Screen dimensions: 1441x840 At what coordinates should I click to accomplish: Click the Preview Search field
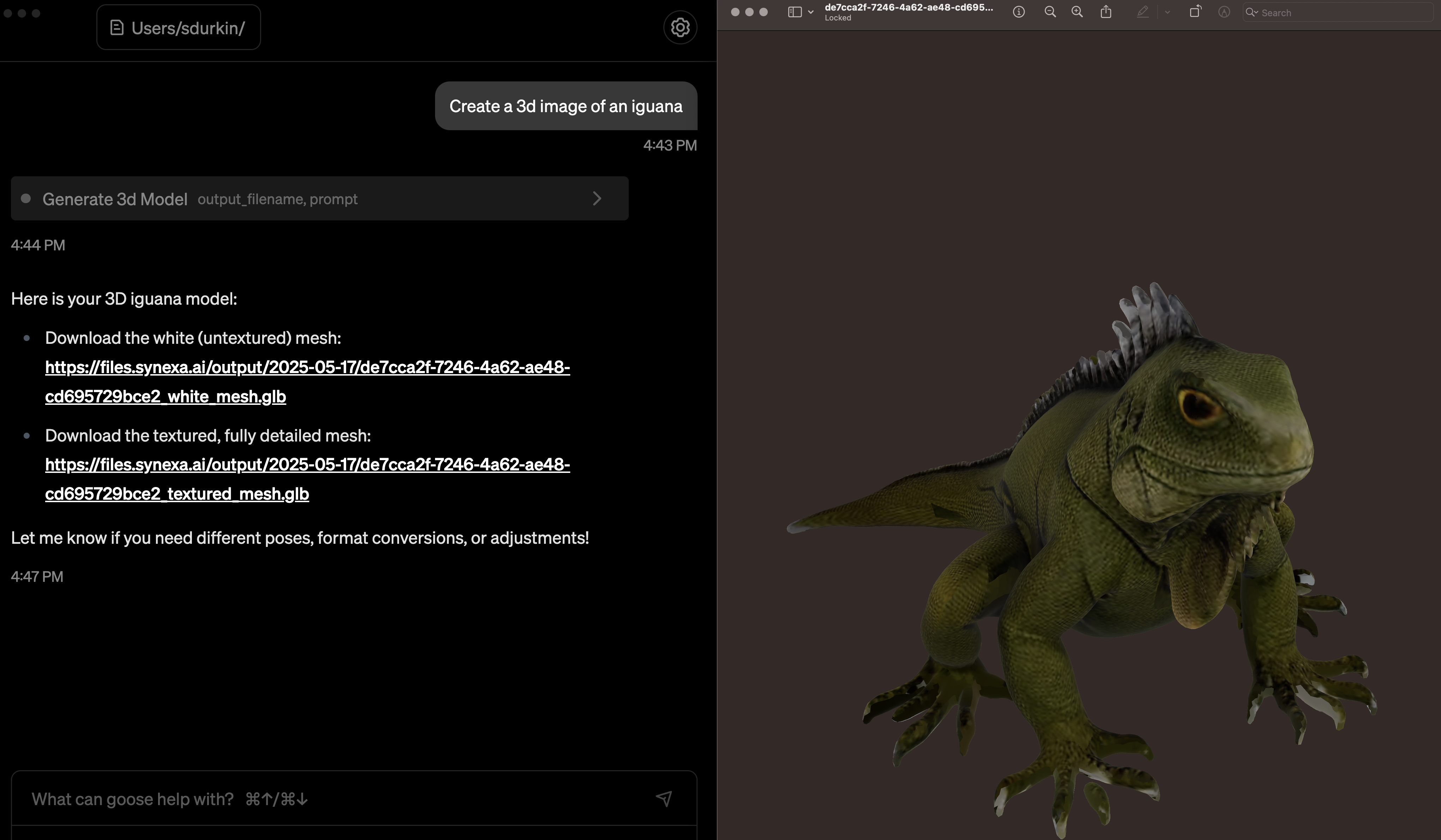1338,13
